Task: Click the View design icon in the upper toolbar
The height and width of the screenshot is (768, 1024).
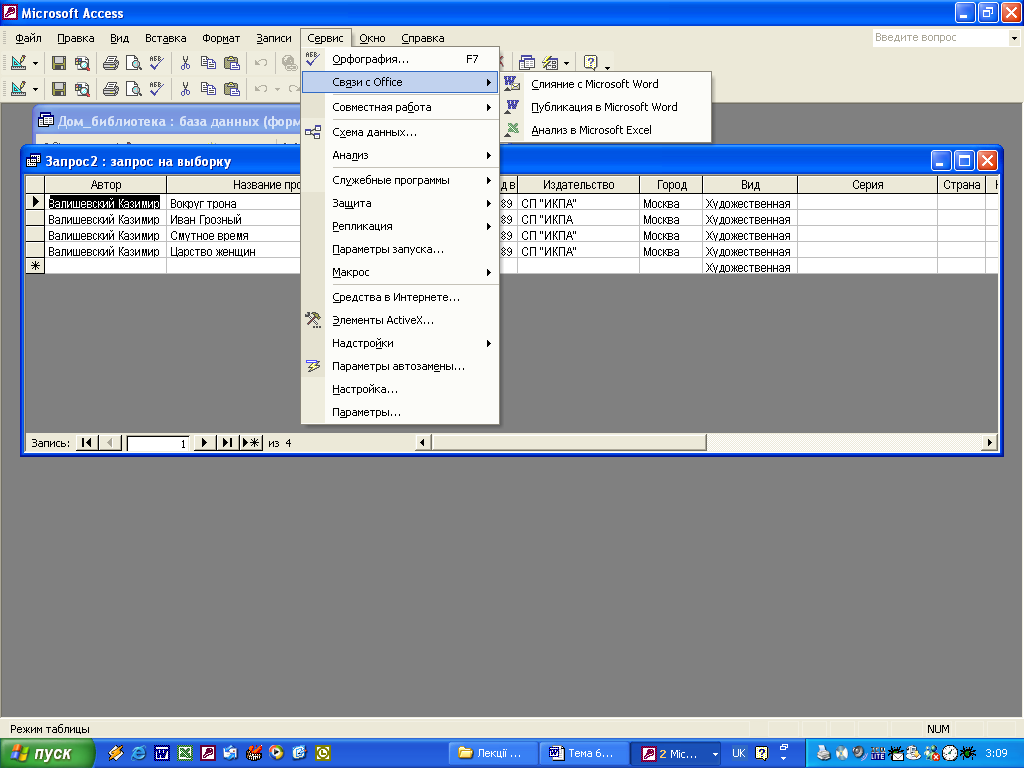Action: tap(19, 63)
